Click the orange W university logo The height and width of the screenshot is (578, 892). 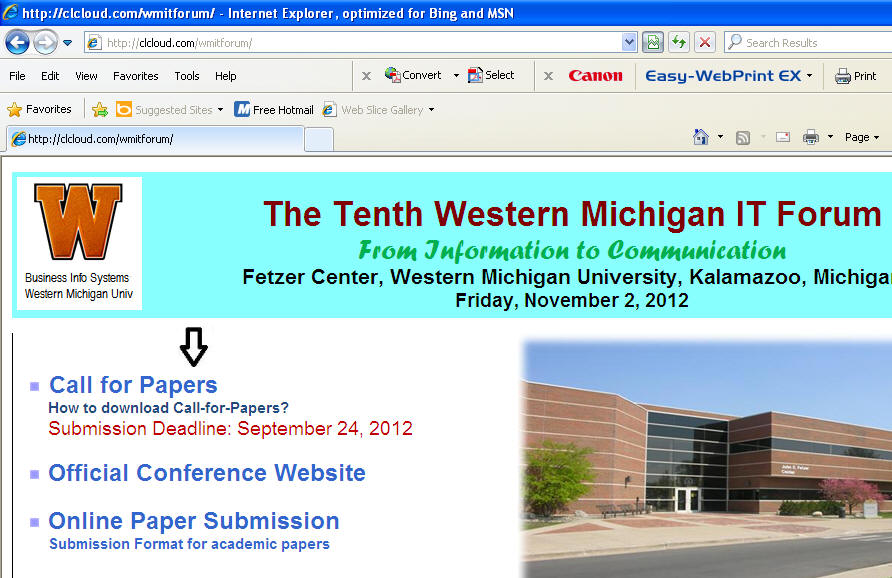click(x=79, y=221)
